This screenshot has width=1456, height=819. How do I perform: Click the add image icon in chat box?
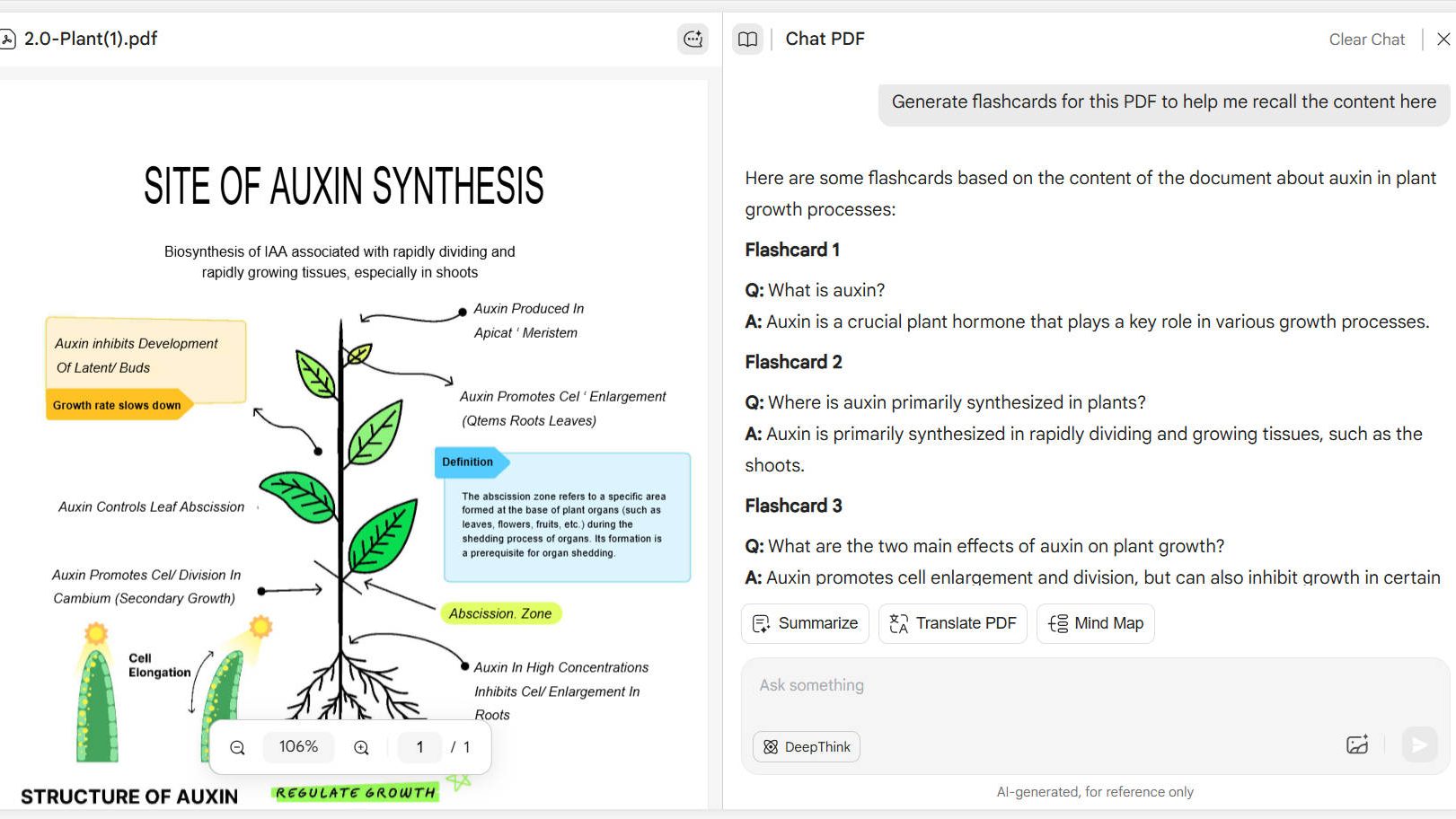click(1356, 744)
